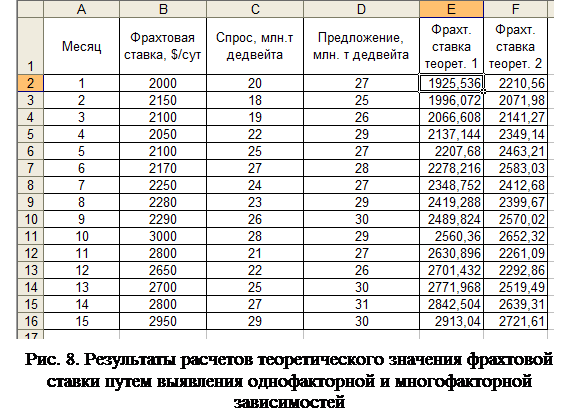Click the 'Месяц' header cell
Image resolution: width=580 pixels, height=419 pixels.
[81, 46]
